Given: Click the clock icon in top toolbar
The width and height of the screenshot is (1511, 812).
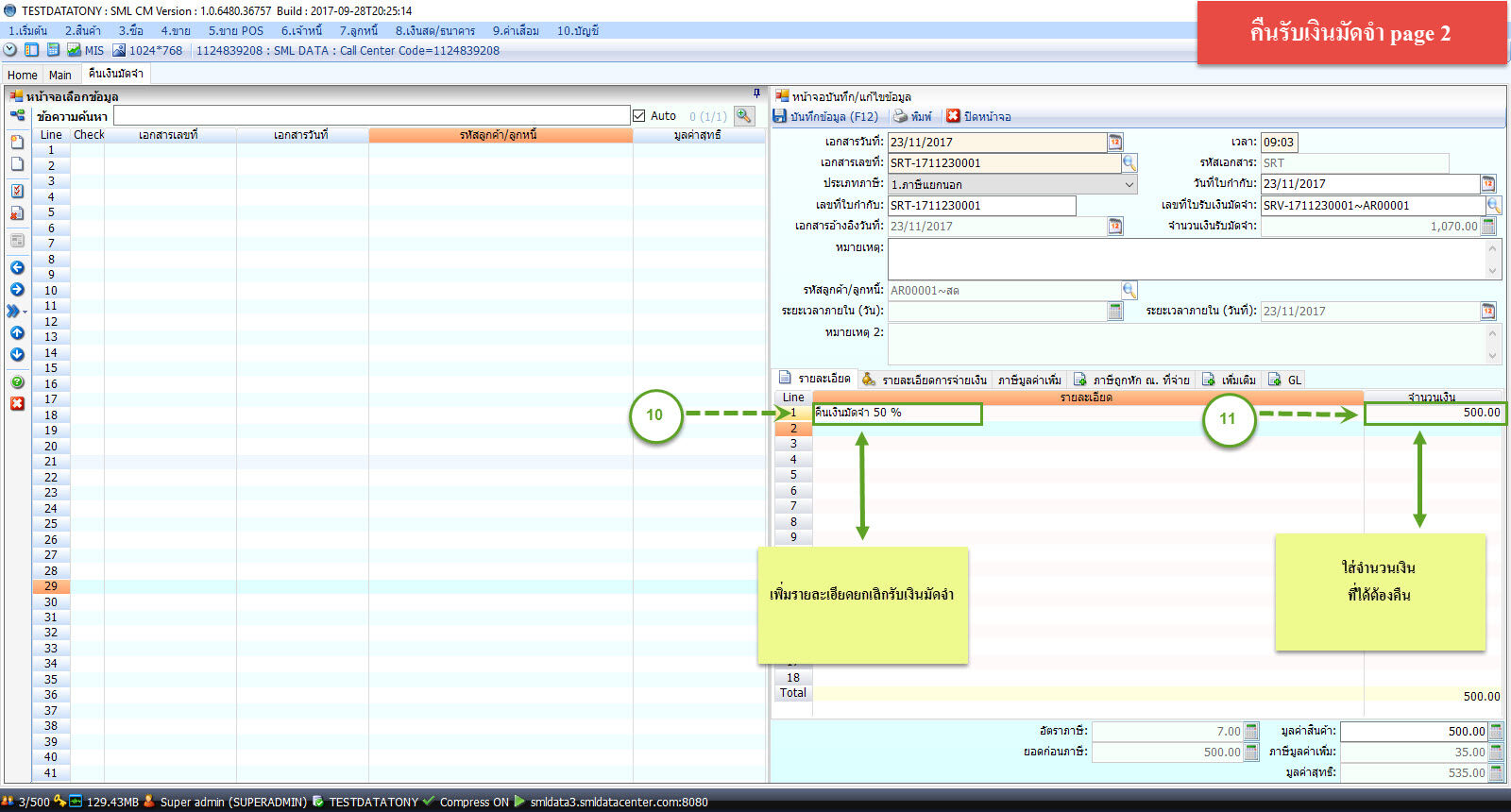Looking at the screenshot, I should click(10, 50).
